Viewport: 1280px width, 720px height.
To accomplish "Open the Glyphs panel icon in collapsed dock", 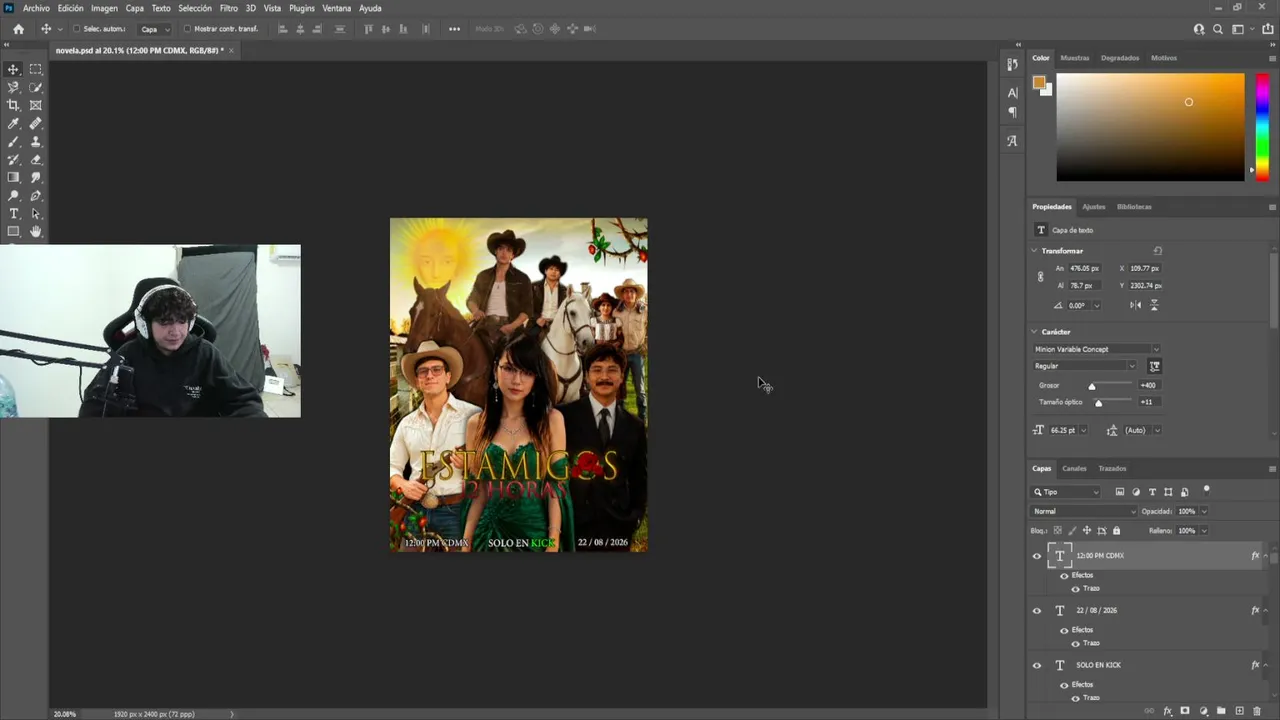I will (1012, 141).
